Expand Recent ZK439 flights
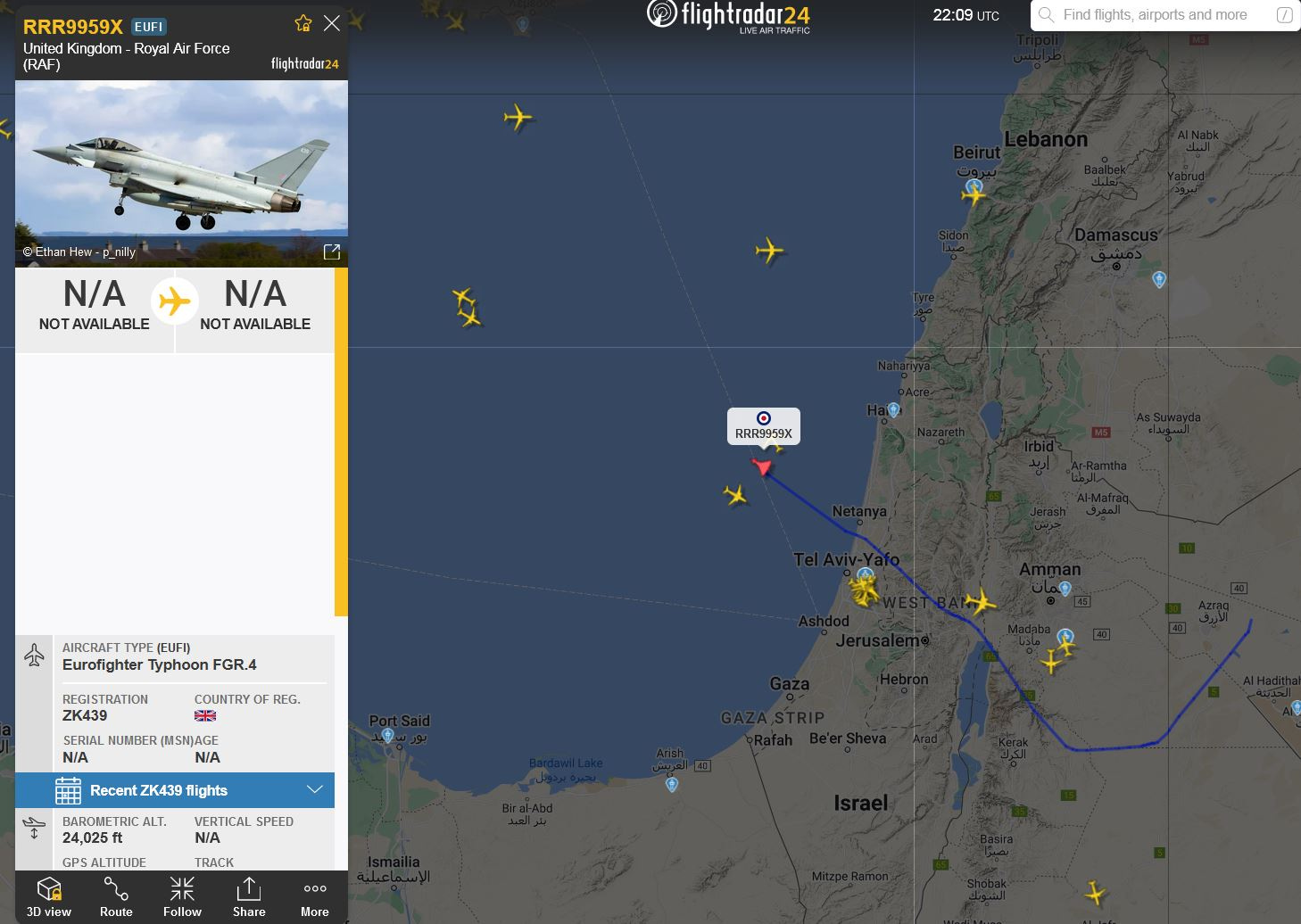Screen dimensions: 1301x924 [x=175, y=790]
